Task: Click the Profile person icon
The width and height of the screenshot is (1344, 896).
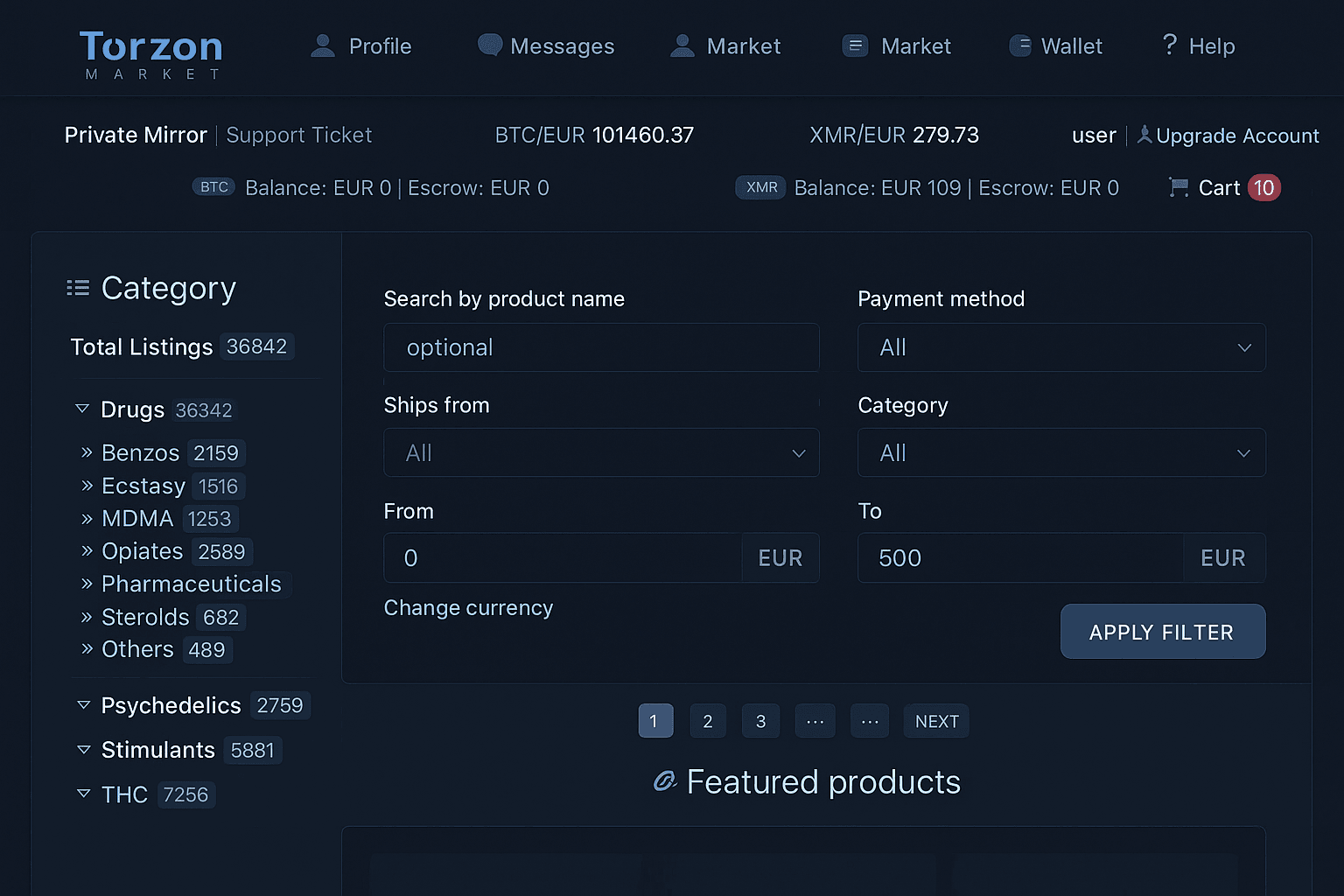Action: [323, 46]
